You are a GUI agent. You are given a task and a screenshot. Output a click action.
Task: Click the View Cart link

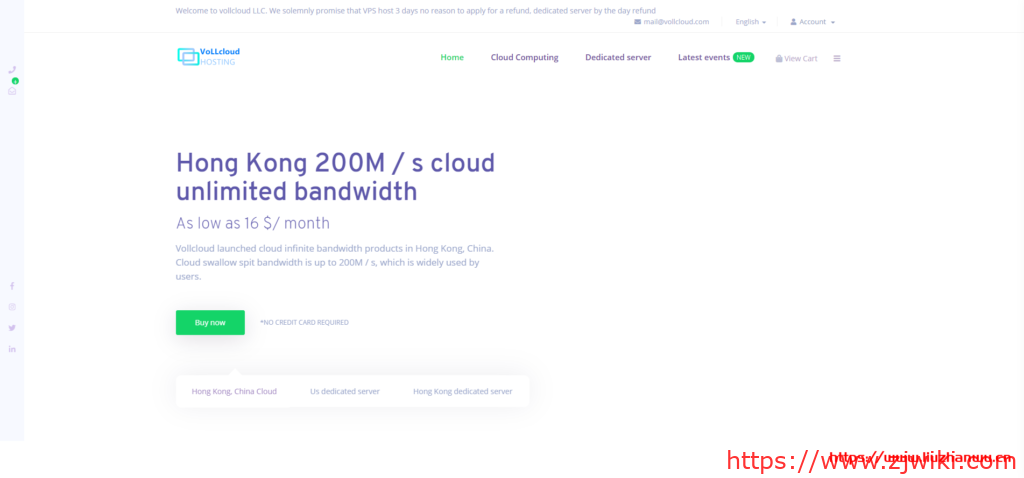[796, 58]
